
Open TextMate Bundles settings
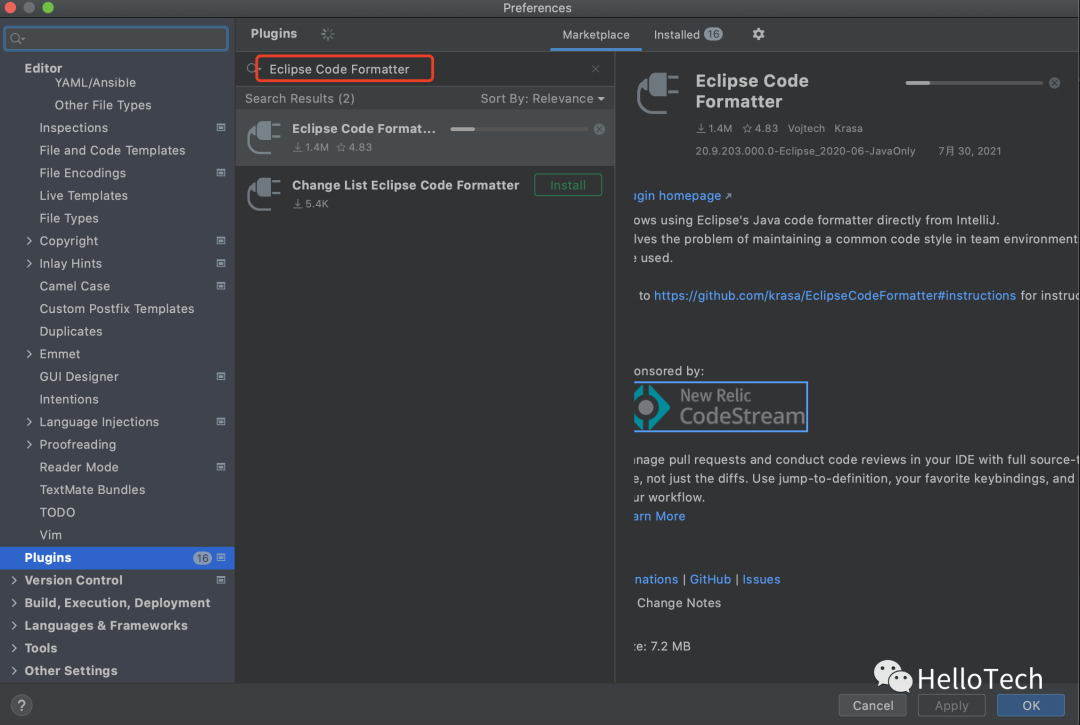92,490
